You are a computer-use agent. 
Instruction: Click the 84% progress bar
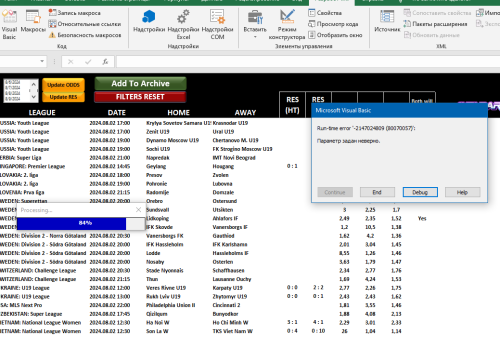[x=81, y=223]
